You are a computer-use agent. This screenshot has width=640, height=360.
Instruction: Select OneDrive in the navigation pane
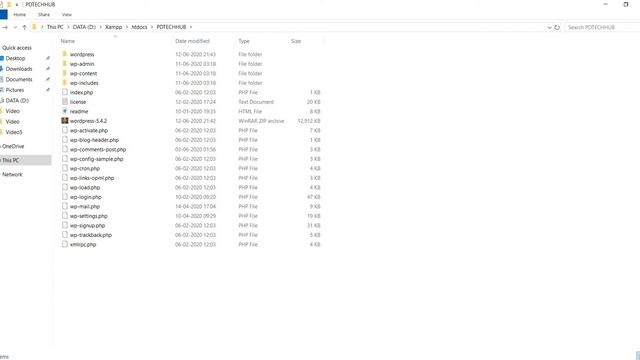(x=13, y=147)
